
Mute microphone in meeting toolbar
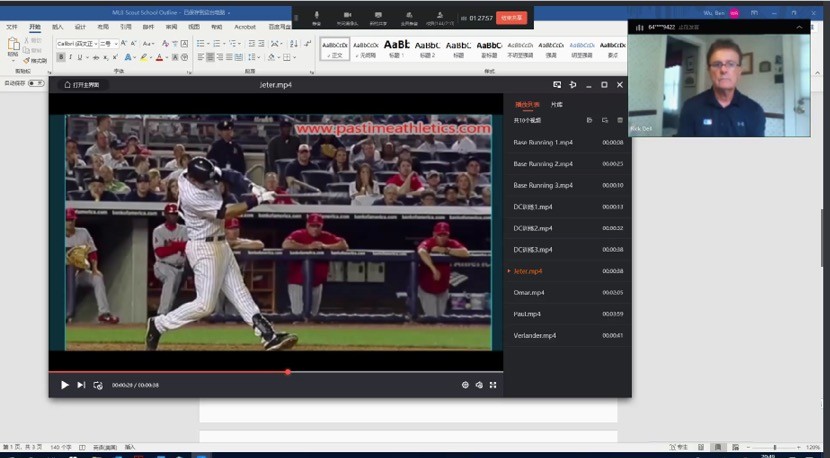(317, 18)
